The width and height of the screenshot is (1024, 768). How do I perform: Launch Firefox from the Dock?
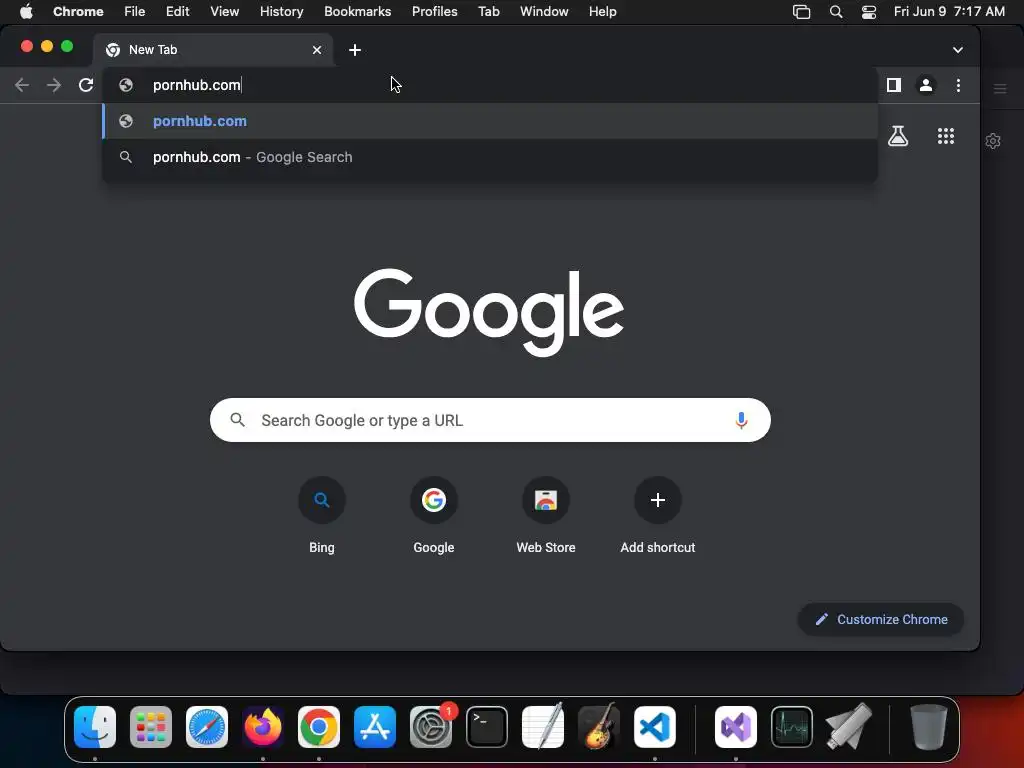(263, 727)
